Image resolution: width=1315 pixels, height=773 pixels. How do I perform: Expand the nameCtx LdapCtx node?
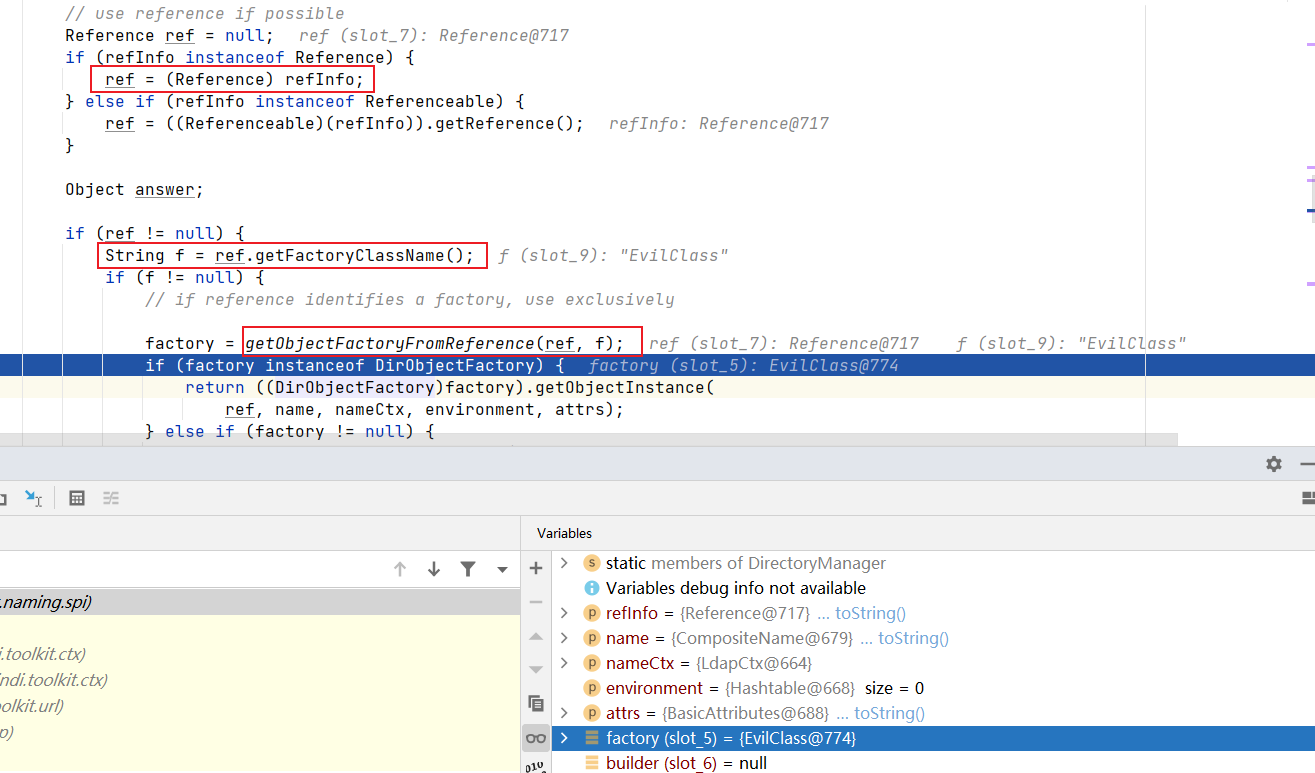[x=564, y=663]
